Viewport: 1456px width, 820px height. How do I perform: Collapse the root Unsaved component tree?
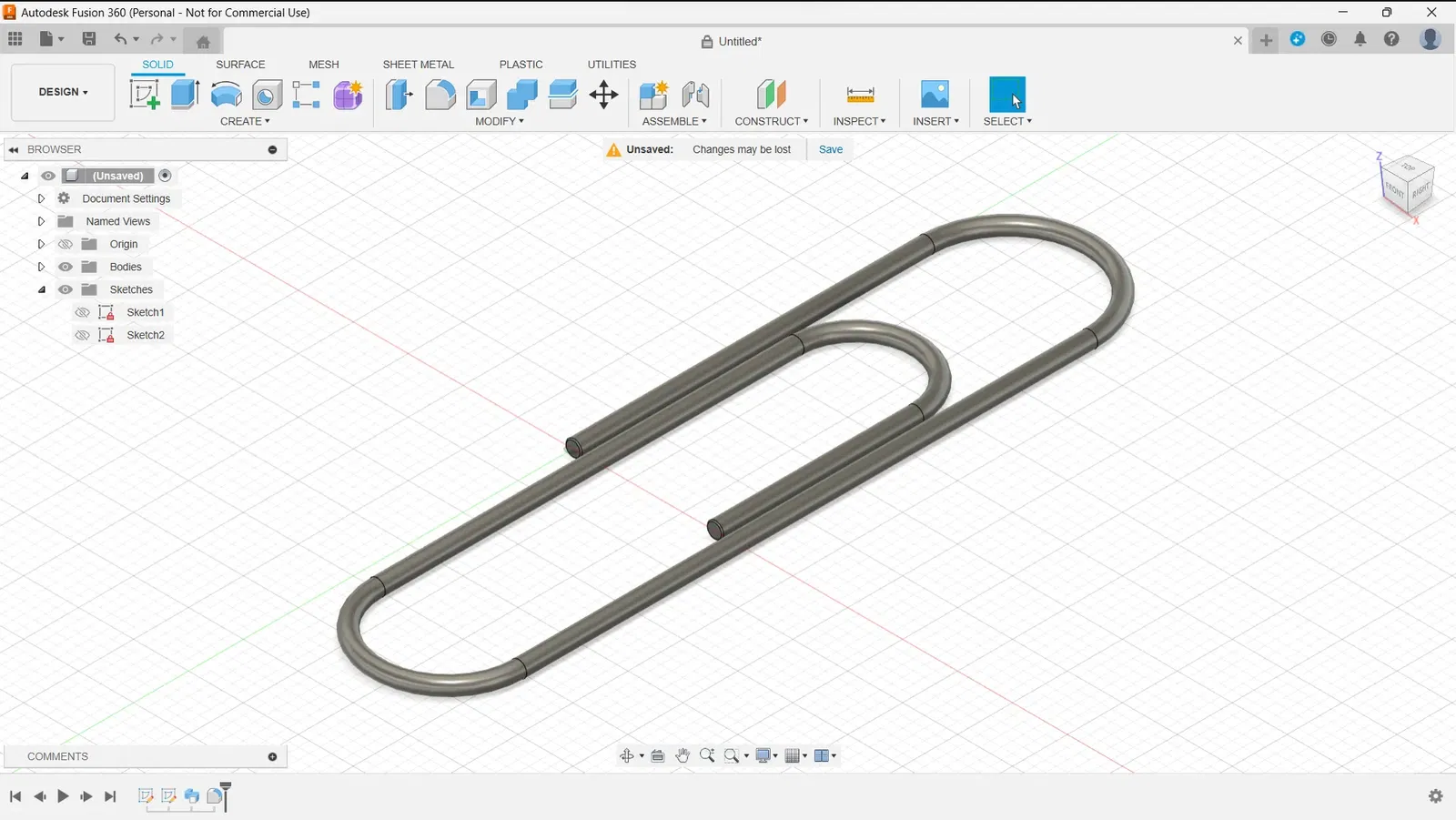pos(25,176)
